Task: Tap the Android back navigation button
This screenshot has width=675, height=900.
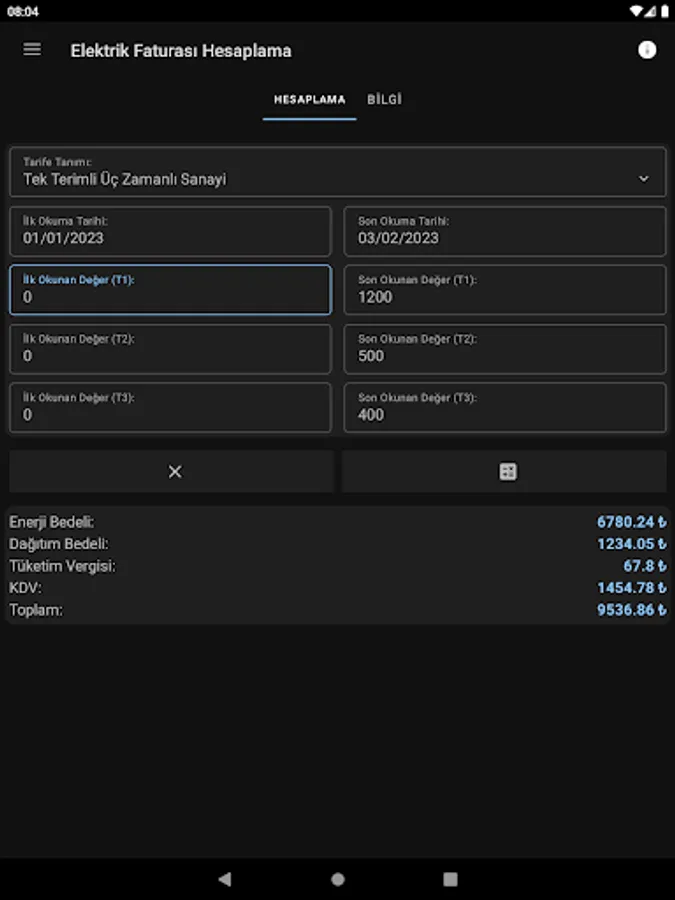Action: [224, 879]
